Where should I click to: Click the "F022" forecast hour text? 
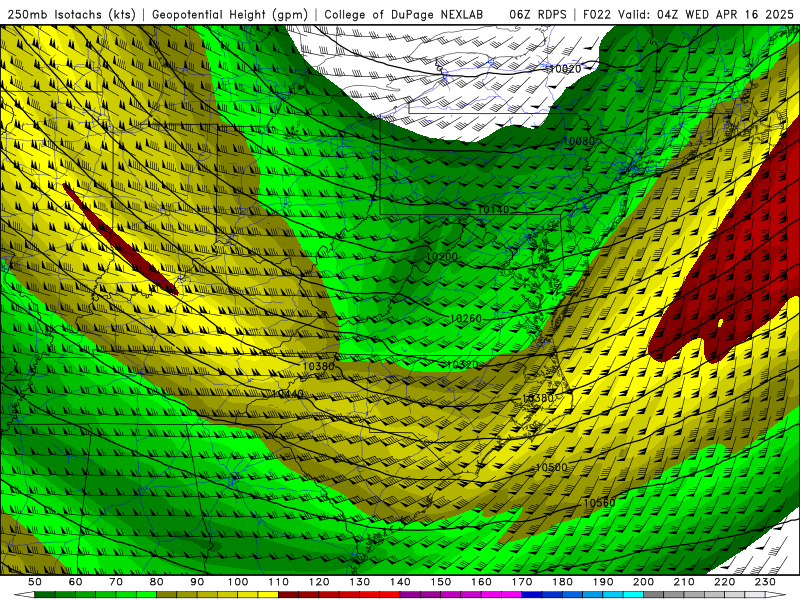(x=597, y=15)
